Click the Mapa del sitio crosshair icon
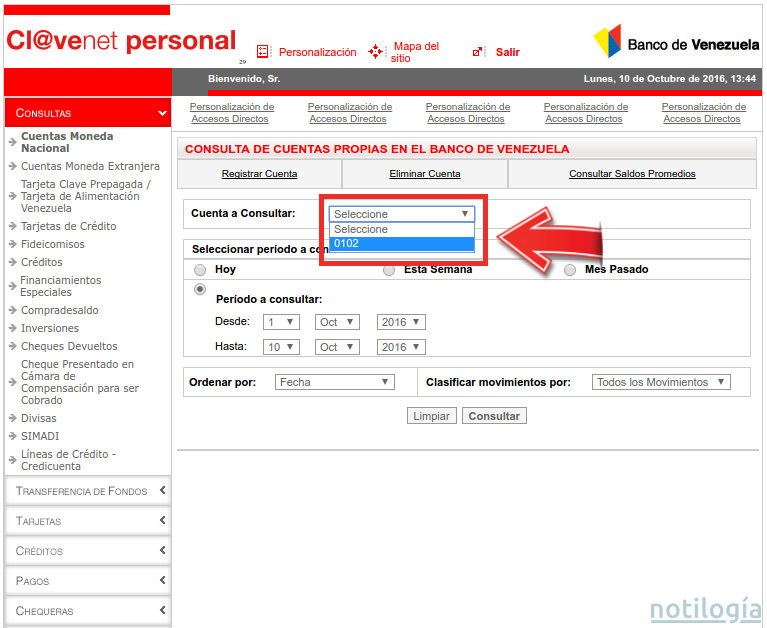The height and width of the screenshot is (628, 767). (x=376, y=51)
